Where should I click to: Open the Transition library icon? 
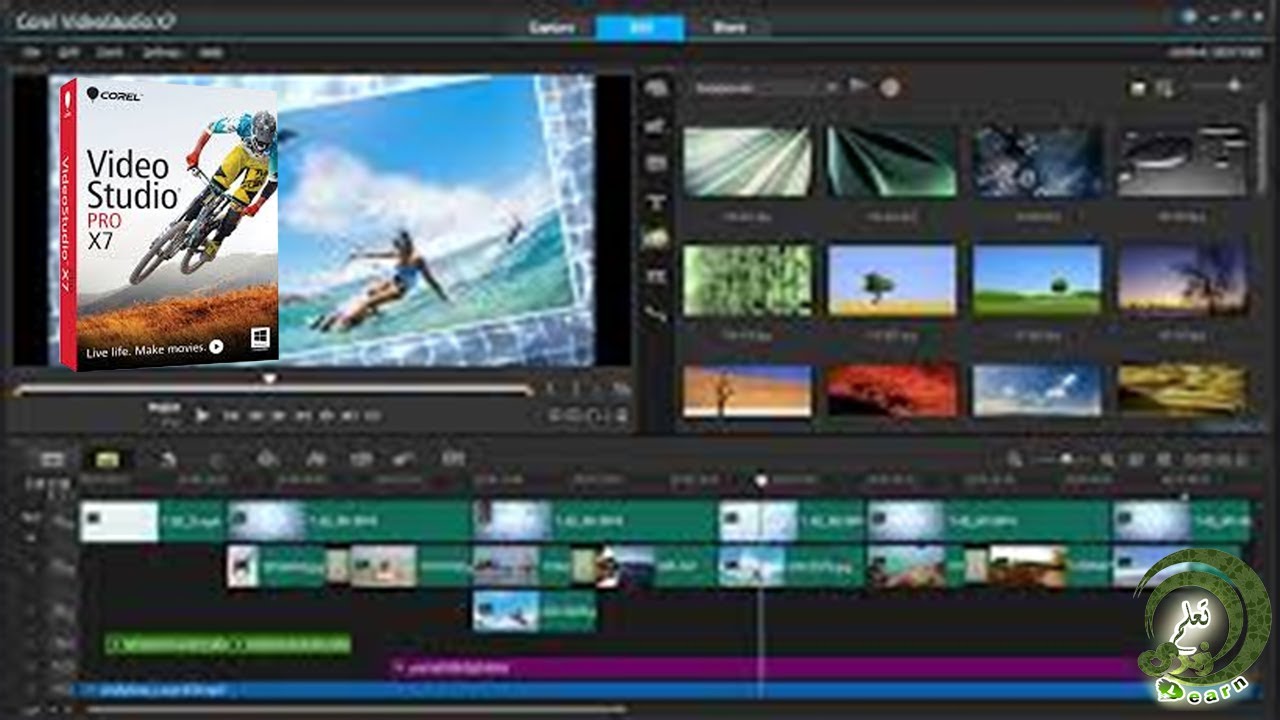(x=657, y=163)
